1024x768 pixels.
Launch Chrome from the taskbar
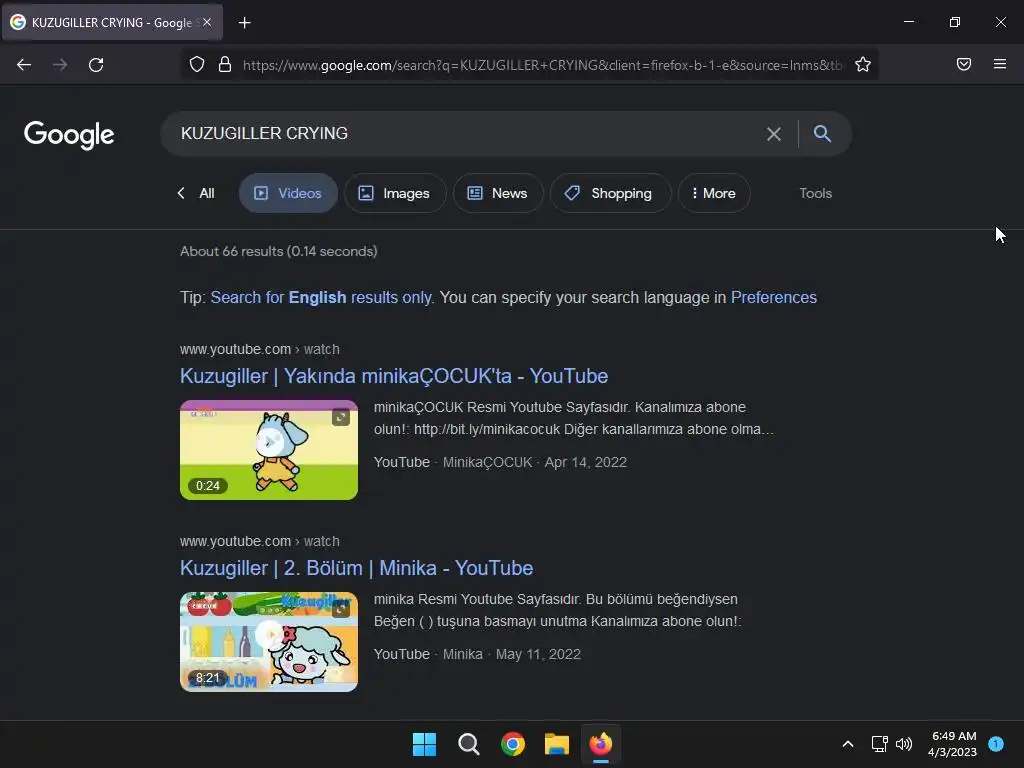pyautogui.click(x=513, y=744)
